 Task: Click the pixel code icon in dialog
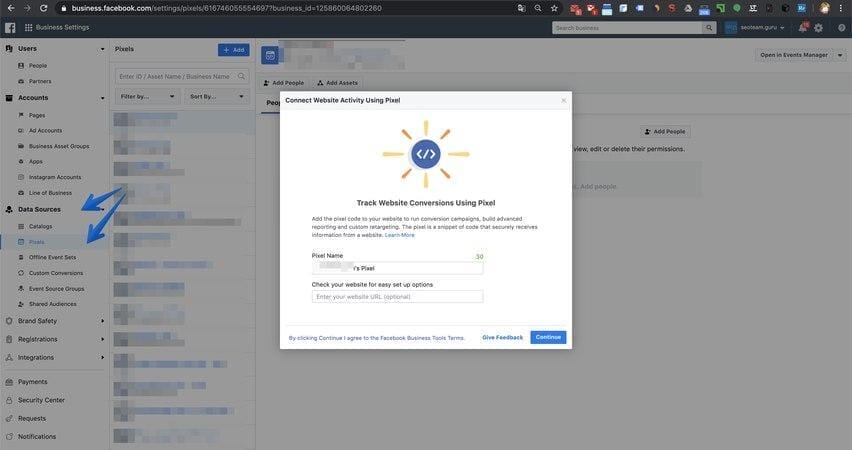(425, 154)
